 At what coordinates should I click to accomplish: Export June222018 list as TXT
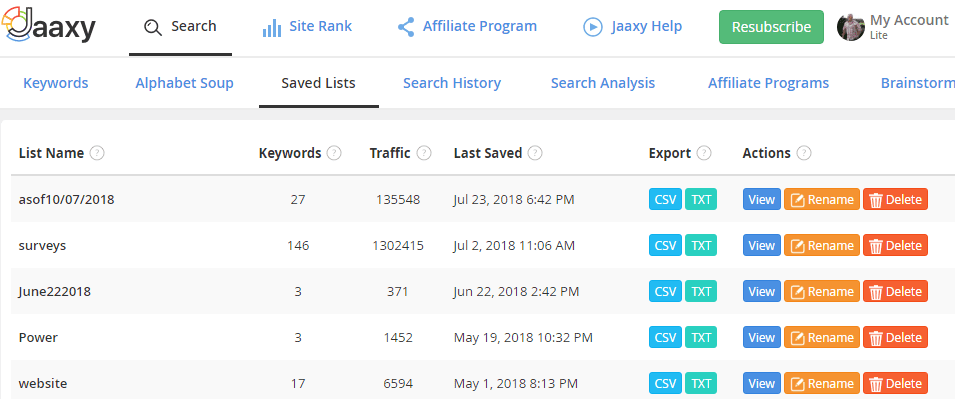[701, 291]
